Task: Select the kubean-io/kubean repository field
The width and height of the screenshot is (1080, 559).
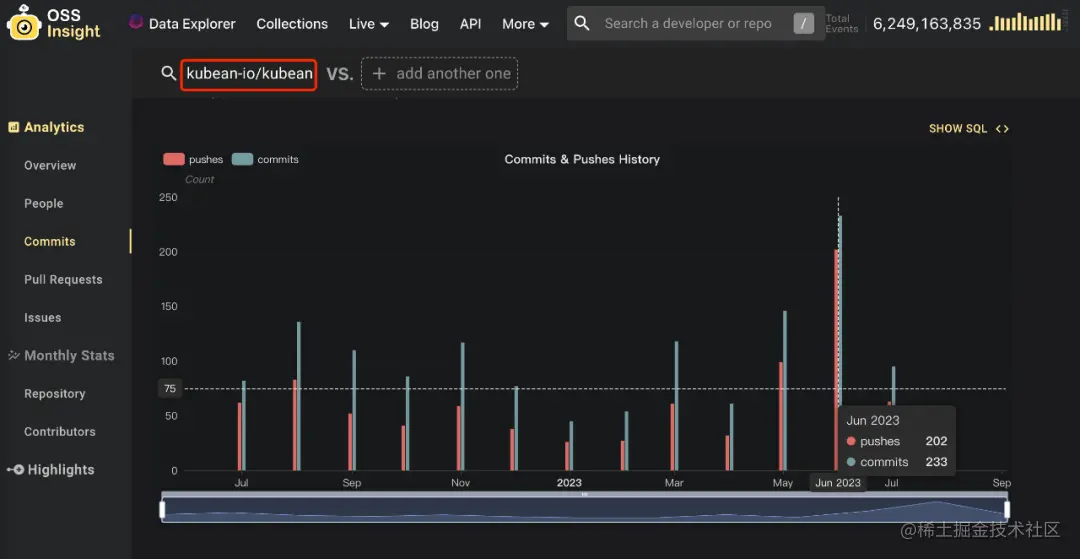Action: tap(249, 74)
